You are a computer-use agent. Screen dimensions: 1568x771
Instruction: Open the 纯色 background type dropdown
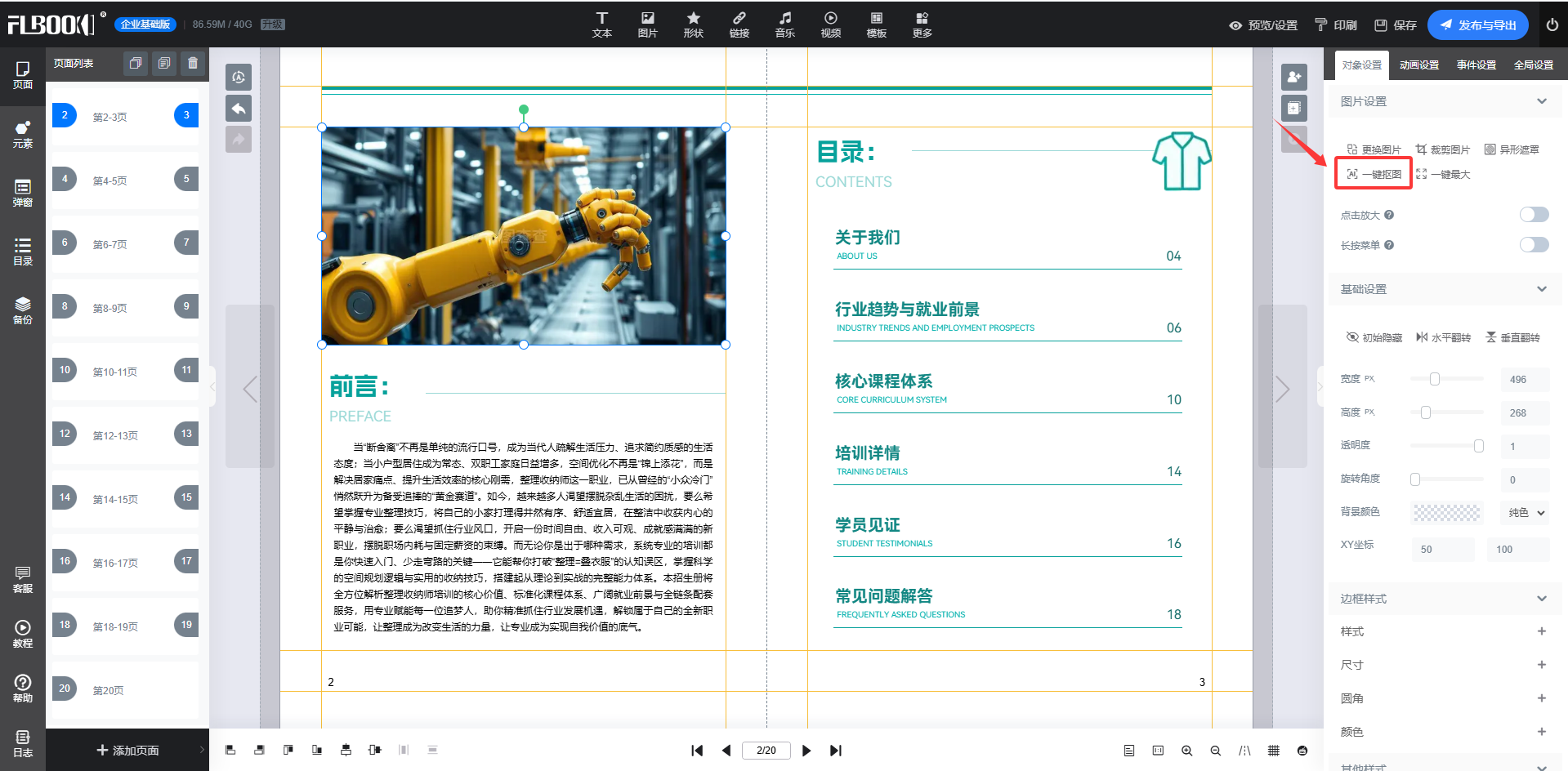[x=1526, y=513]
